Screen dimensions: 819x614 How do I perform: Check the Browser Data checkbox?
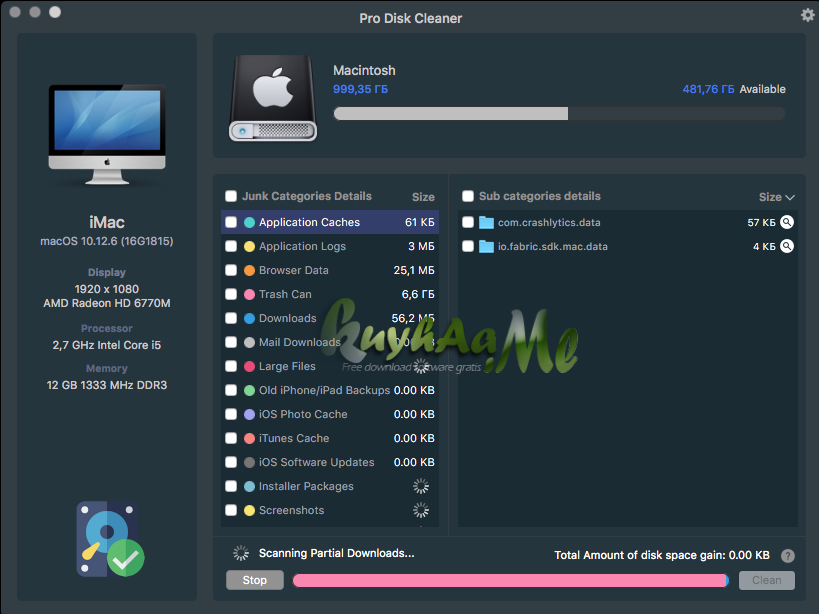tap(231, 270)
